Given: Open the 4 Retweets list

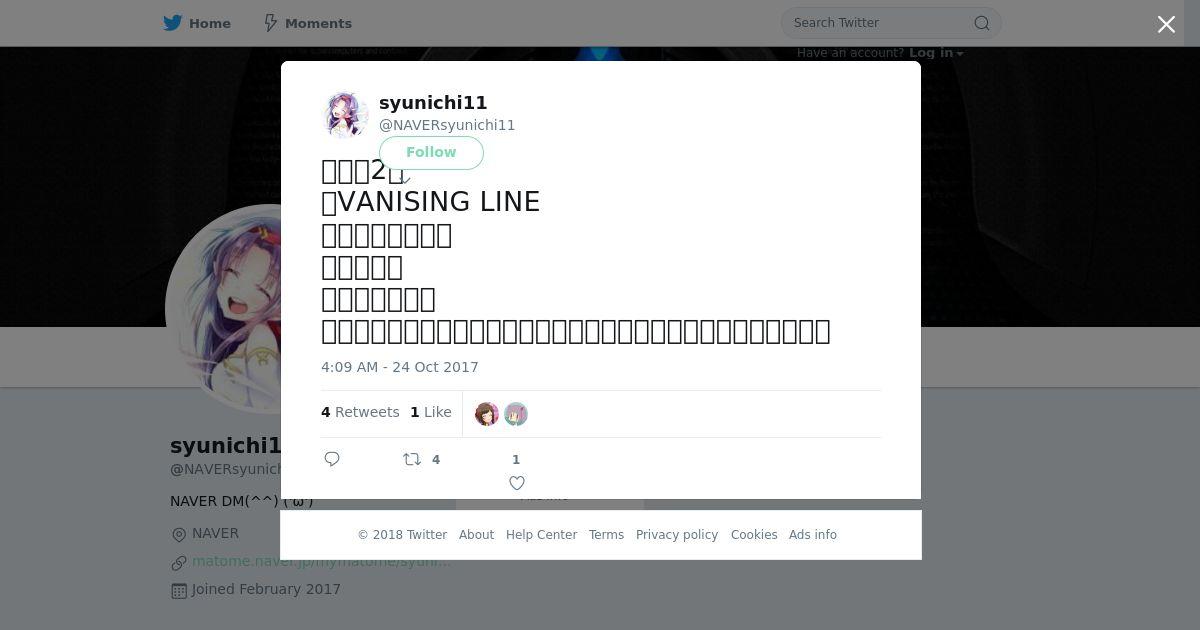Looking at the screenshot, I should (360, 412).
